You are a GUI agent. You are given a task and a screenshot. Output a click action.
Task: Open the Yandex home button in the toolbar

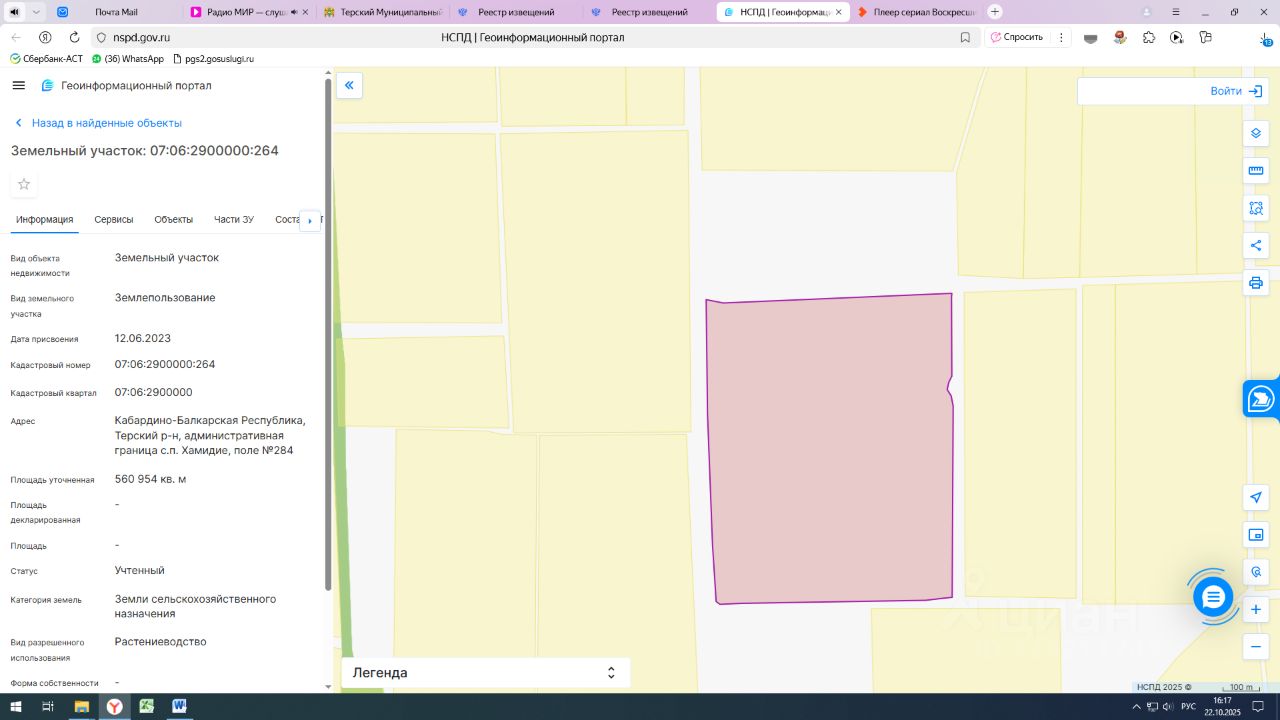(x=45, y=37)
